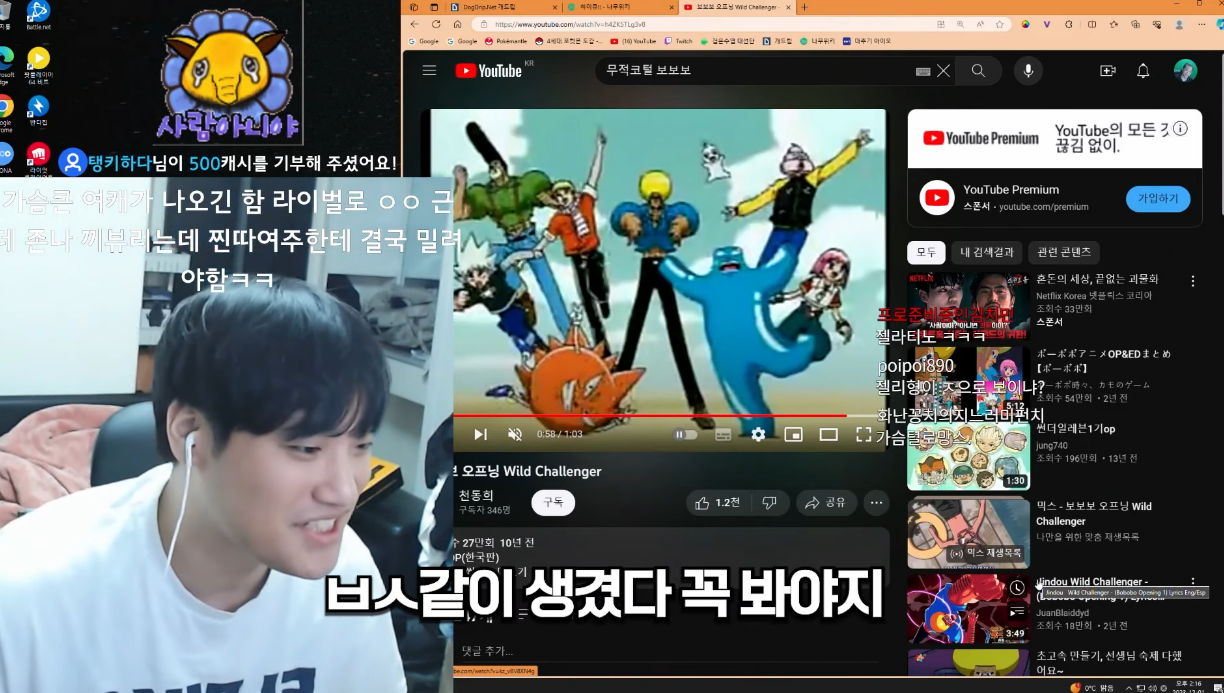Image resolution: width=1224 pixels, height=693 pixels.
Task: Focus the YouTube search box
Action: click(755, 71)
